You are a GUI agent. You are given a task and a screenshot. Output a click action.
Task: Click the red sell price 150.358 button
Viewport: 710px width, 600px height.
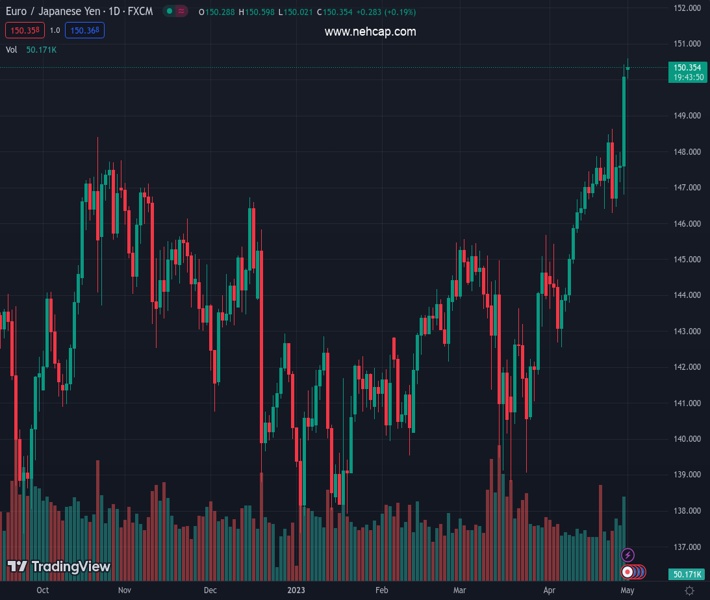click(24, 31)
